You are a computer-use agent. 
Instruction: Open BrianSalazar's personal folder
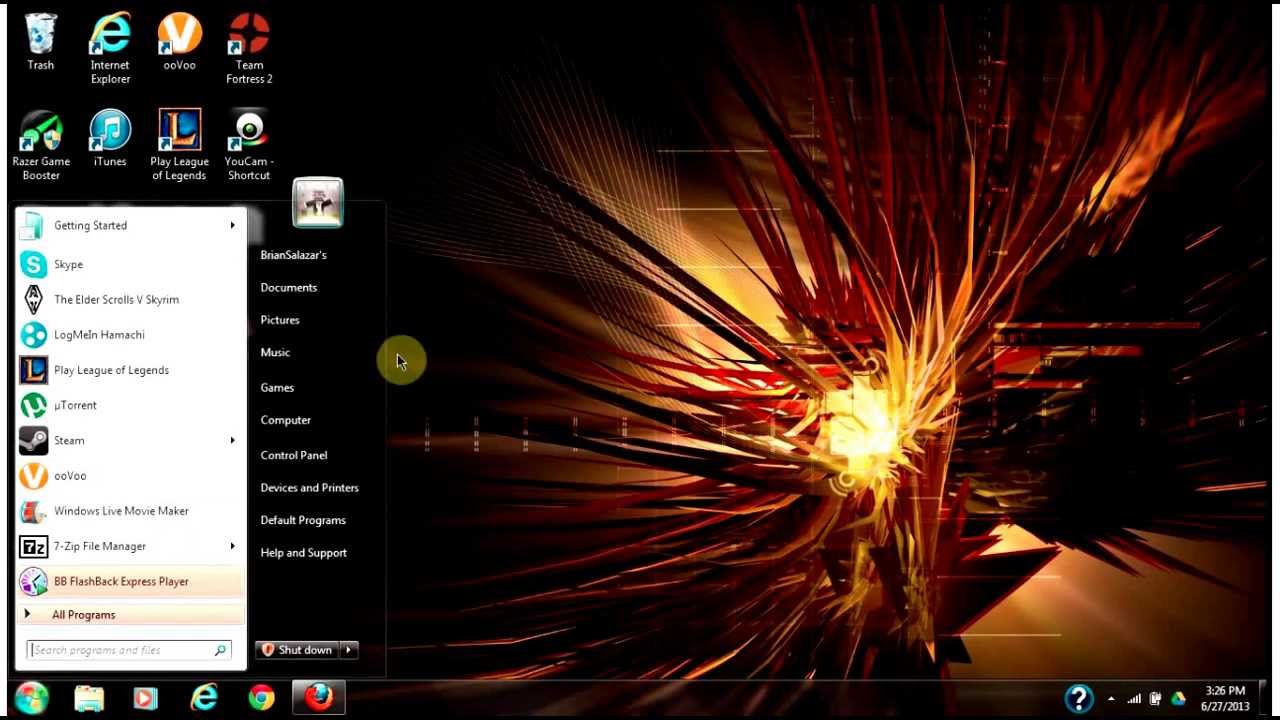293,255
